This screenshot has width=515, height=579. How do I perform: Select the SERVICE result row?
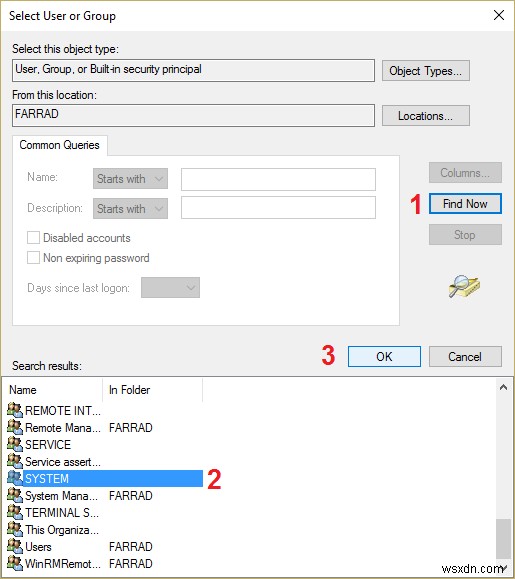pyautogui.click(x=104, y=444)
